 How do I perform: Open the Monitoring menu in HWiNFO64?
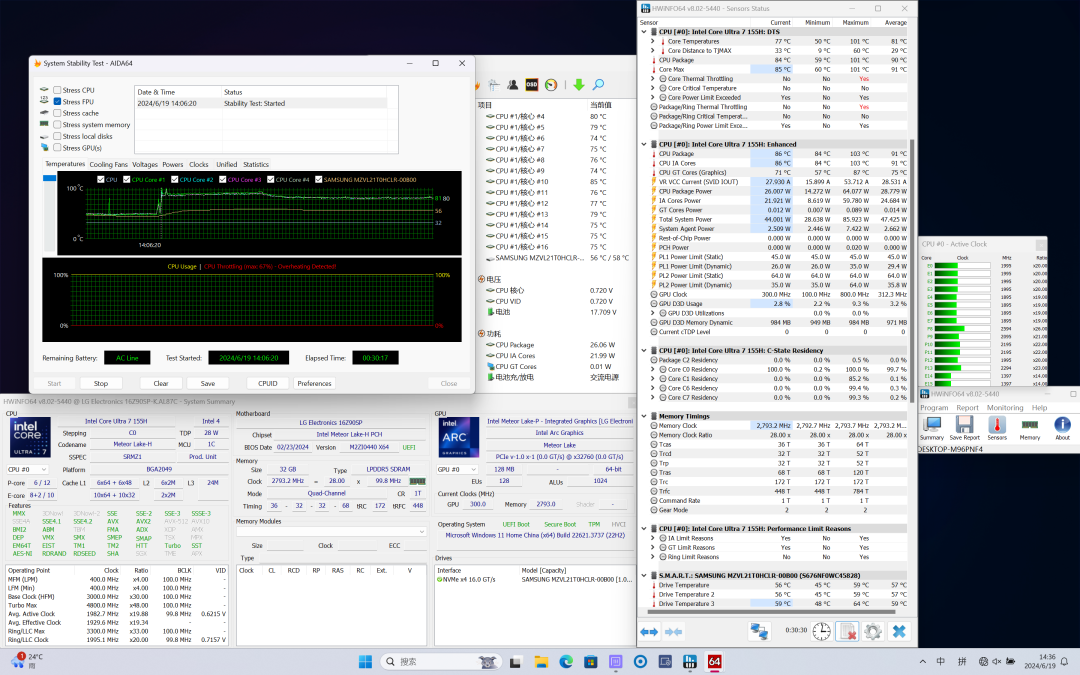click(x=1005, y=408)
